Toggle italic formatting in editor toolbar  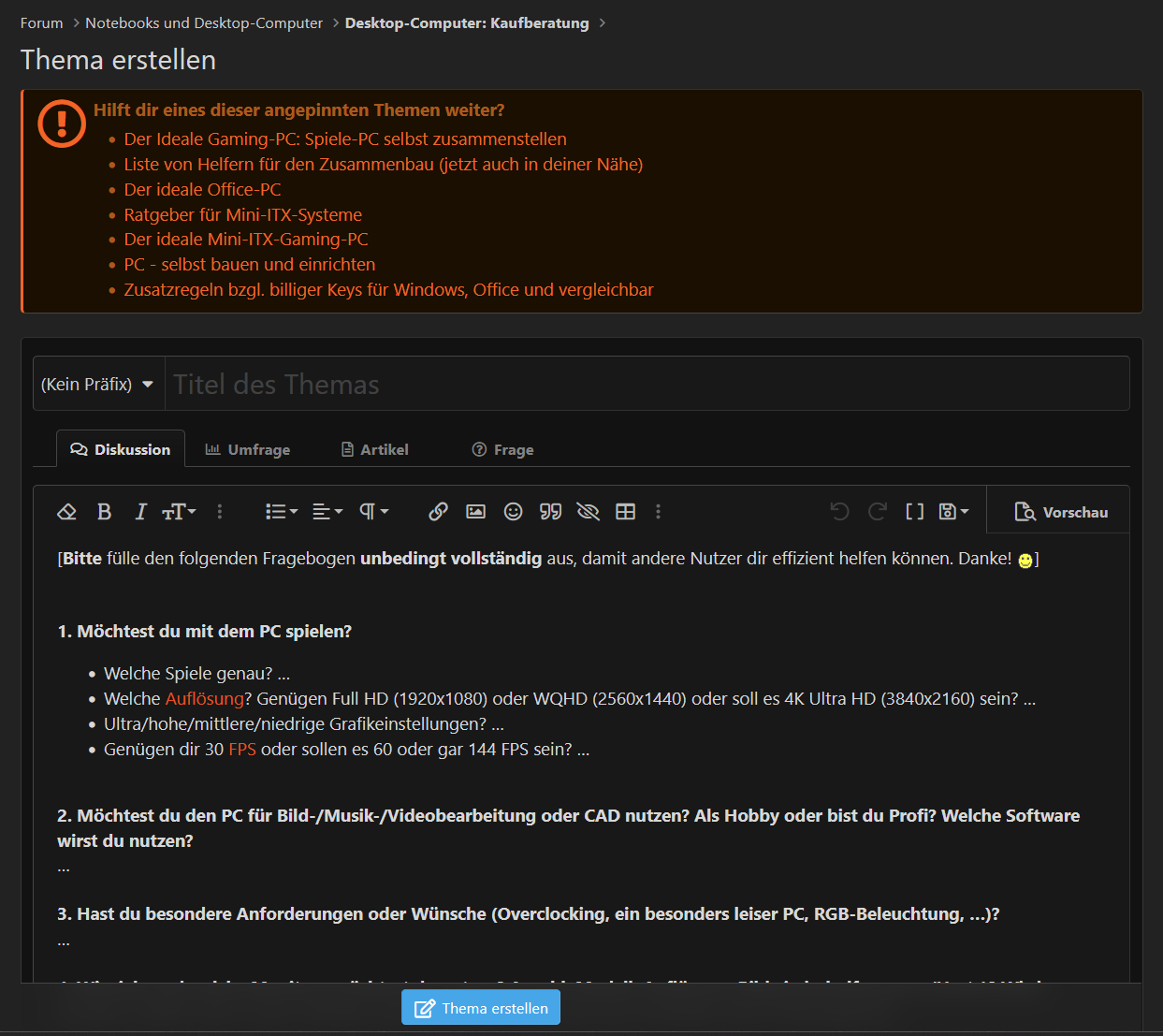point(140,512)
